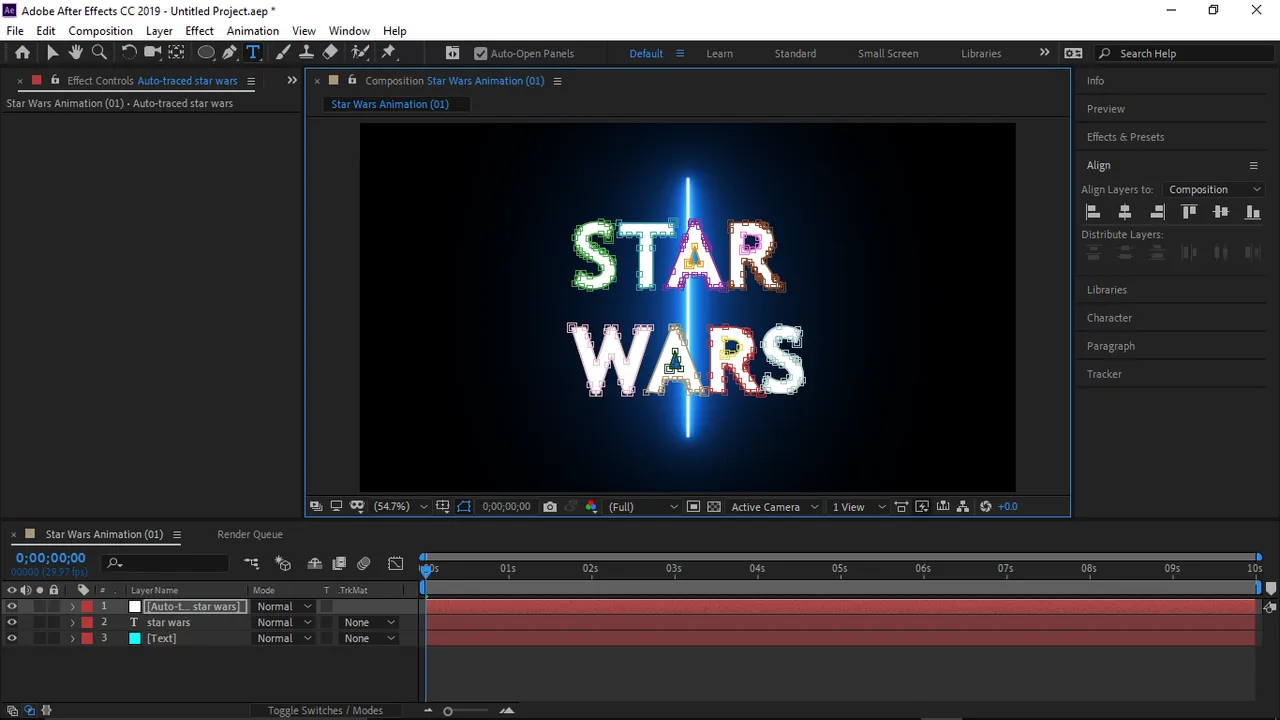Select the Ellipse shape tool
This screenshot has width=1280, height=720.
point(206,53)
